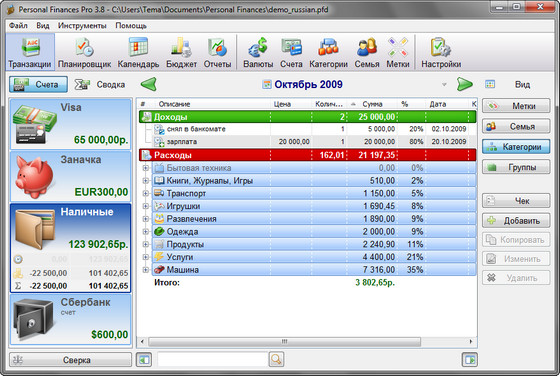Click the horizontal scrollbar thumb of table
Viewport: 560px width, 376px height.
284,342
